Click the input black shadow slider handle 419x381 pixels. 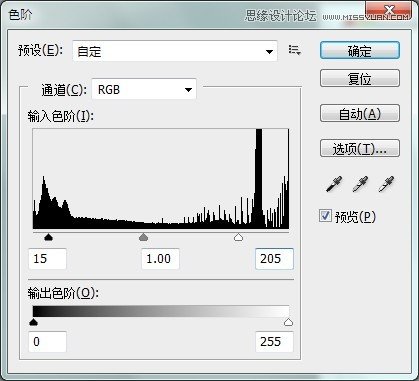click(x=49, y=237)
